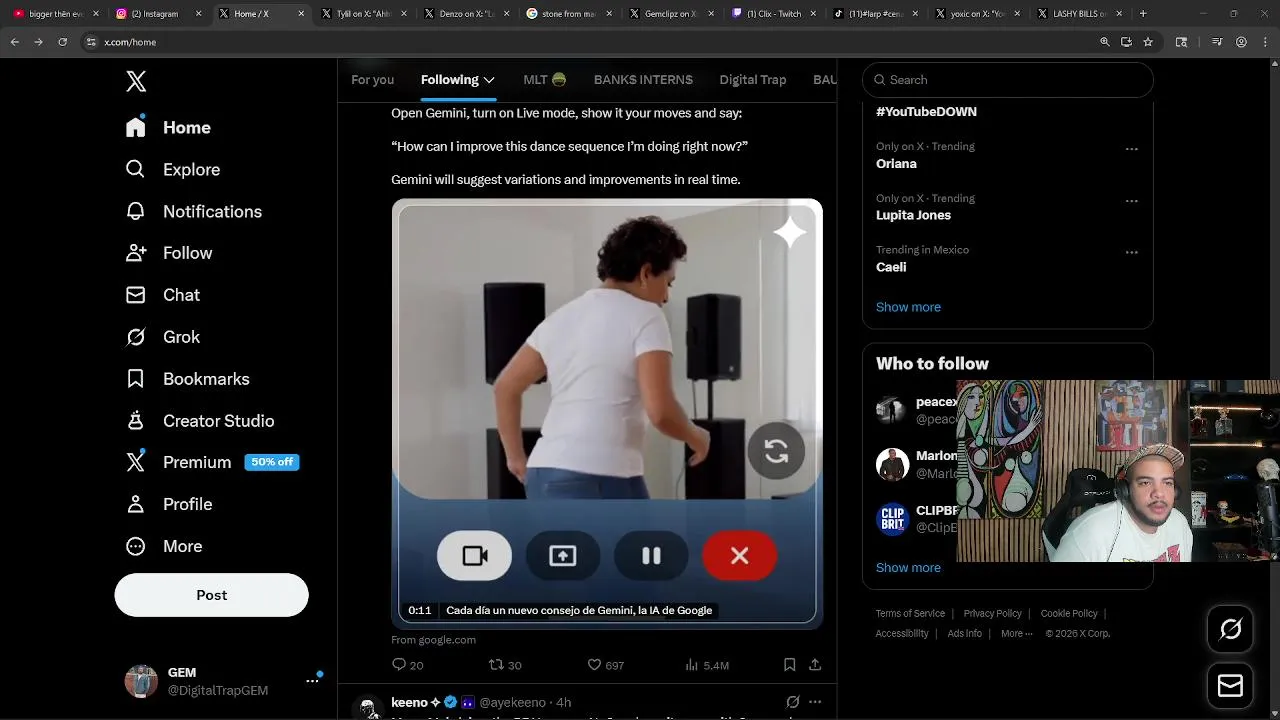Open Terms of Service link
The width and height of the screenshot is (1280, 720).
[x=910, y=614]
